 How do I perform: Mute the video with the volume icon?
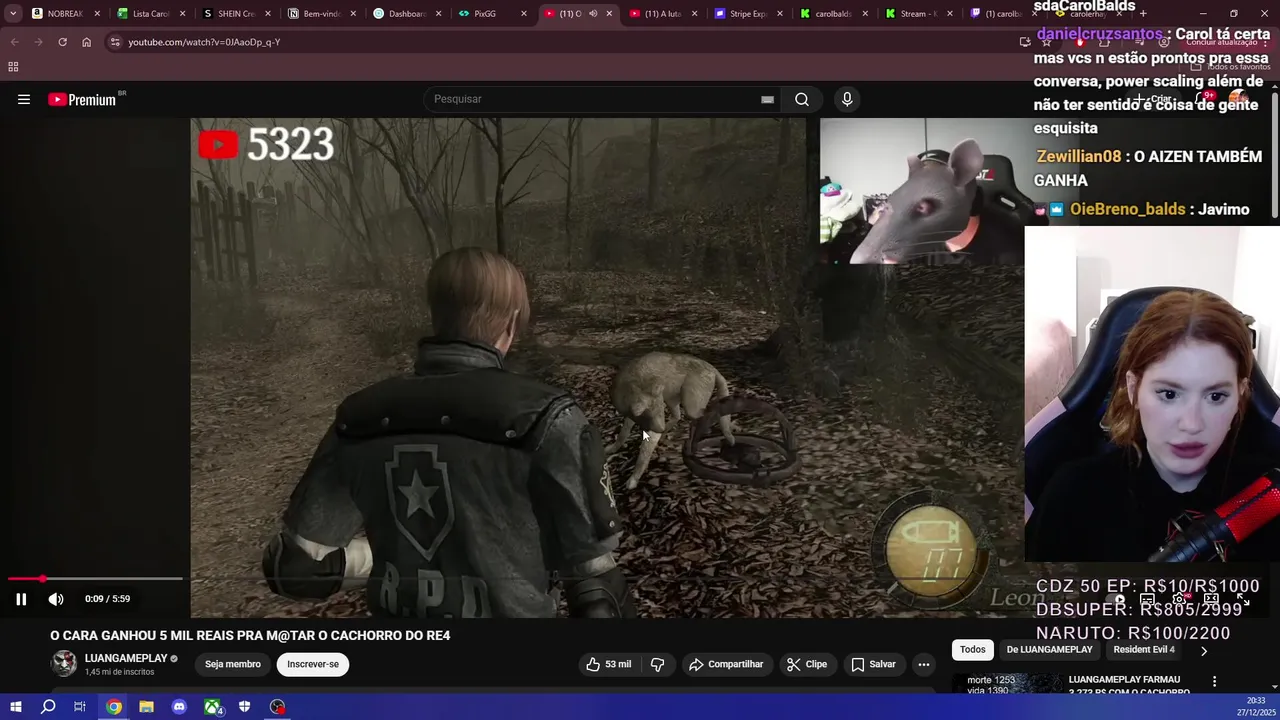(56, 599)
